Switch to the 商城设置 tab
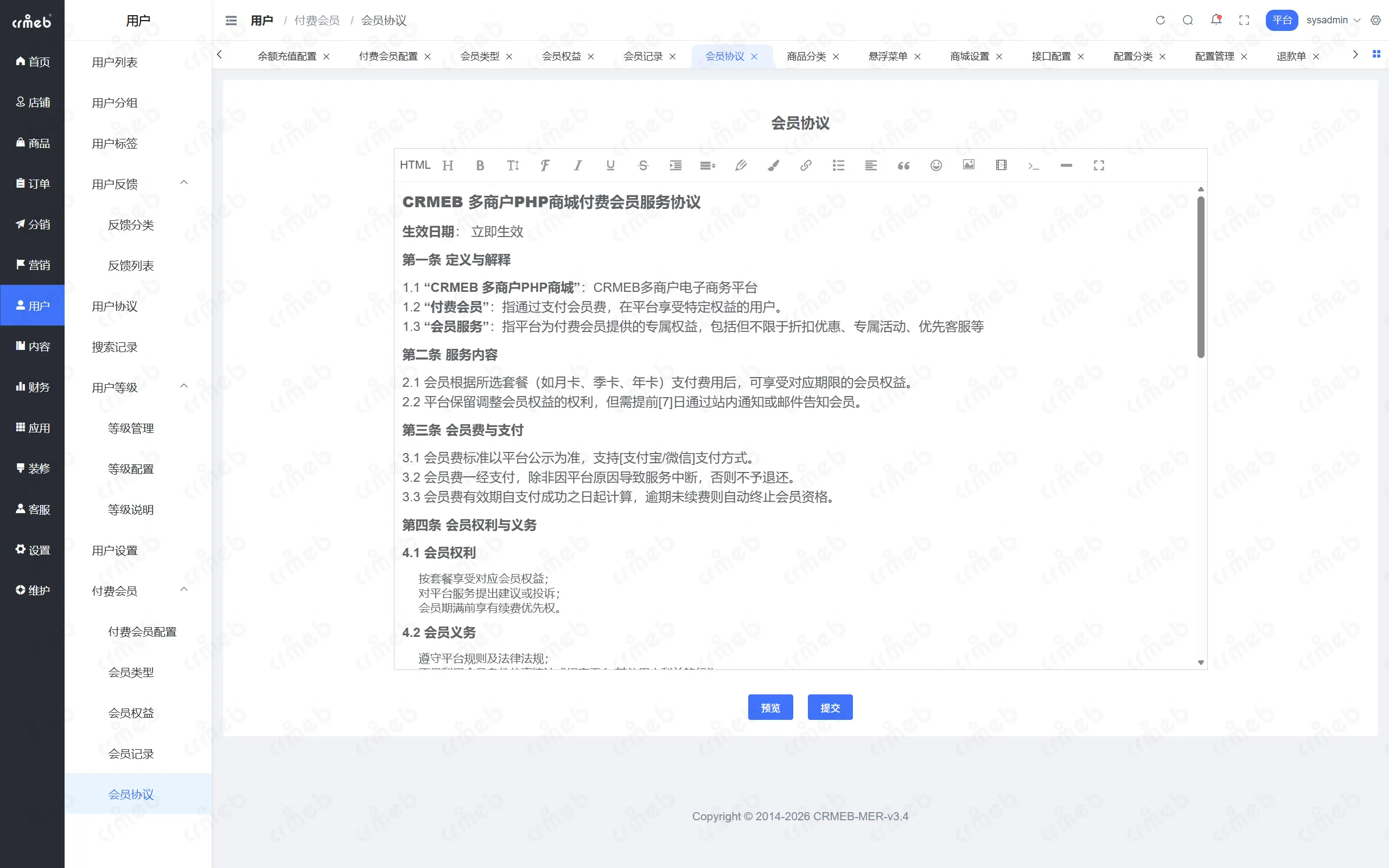Viewport: 1389px width, 868px height. pyautogui.click(x=970, y=56)
